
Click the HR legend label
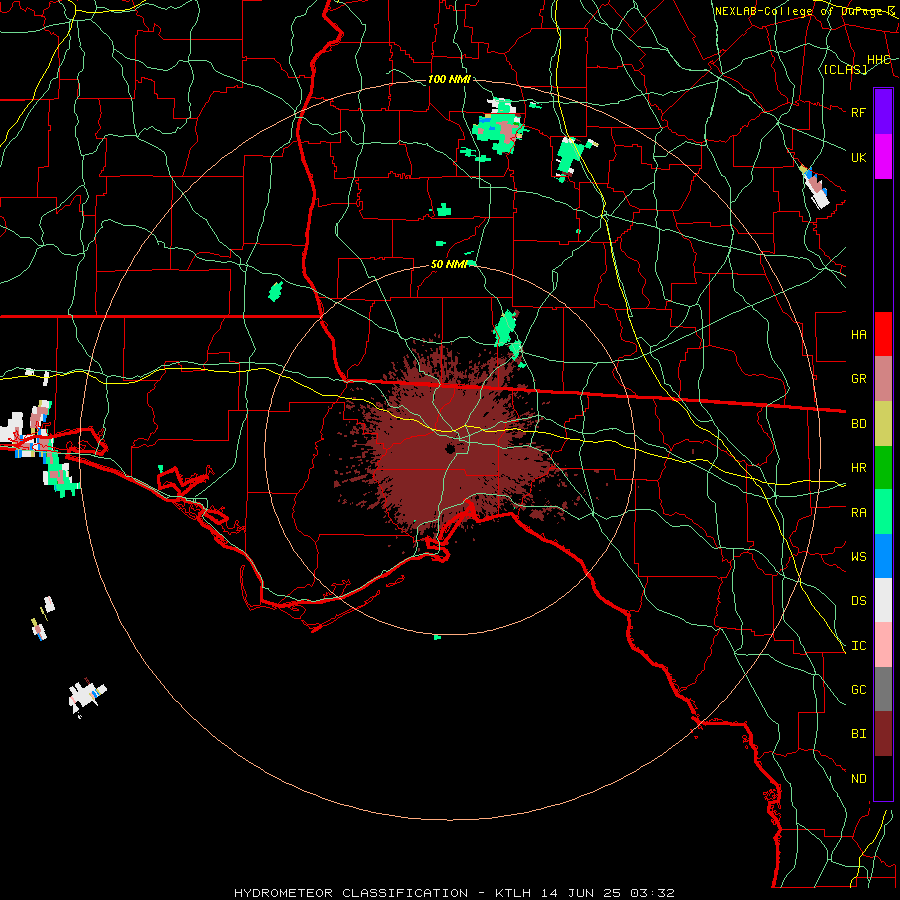pos(859,468)
